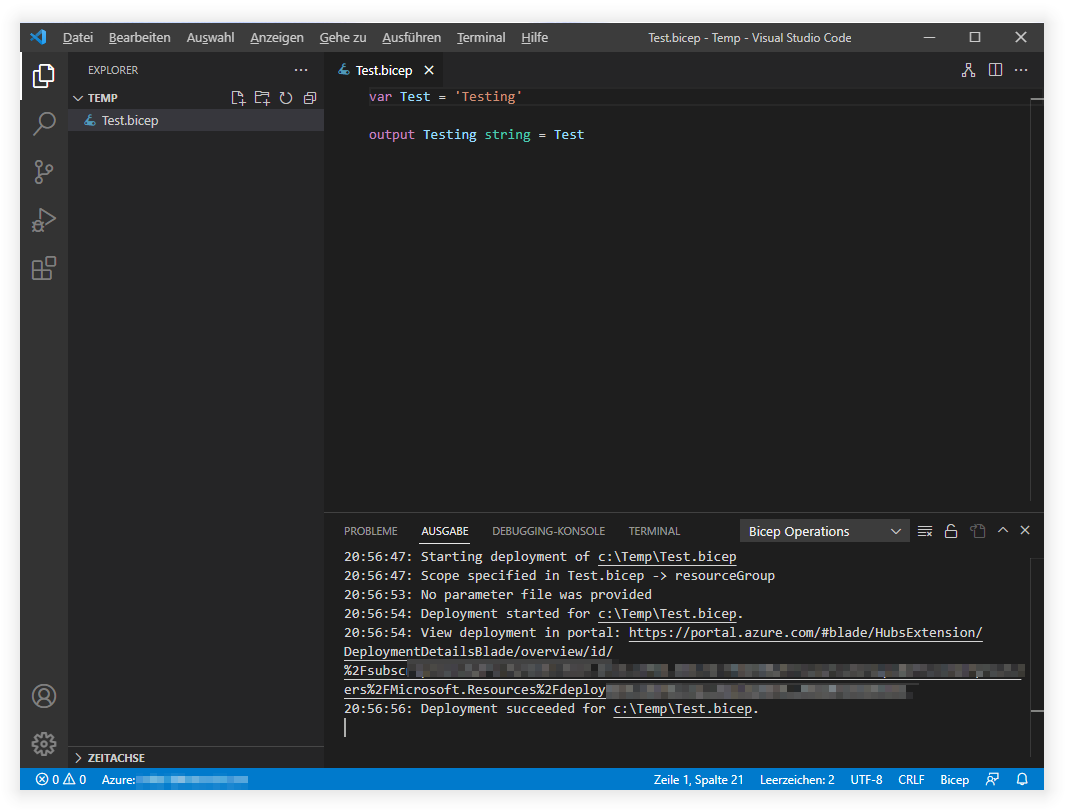Toggle scroll lock in the output panel

(951, 531)
